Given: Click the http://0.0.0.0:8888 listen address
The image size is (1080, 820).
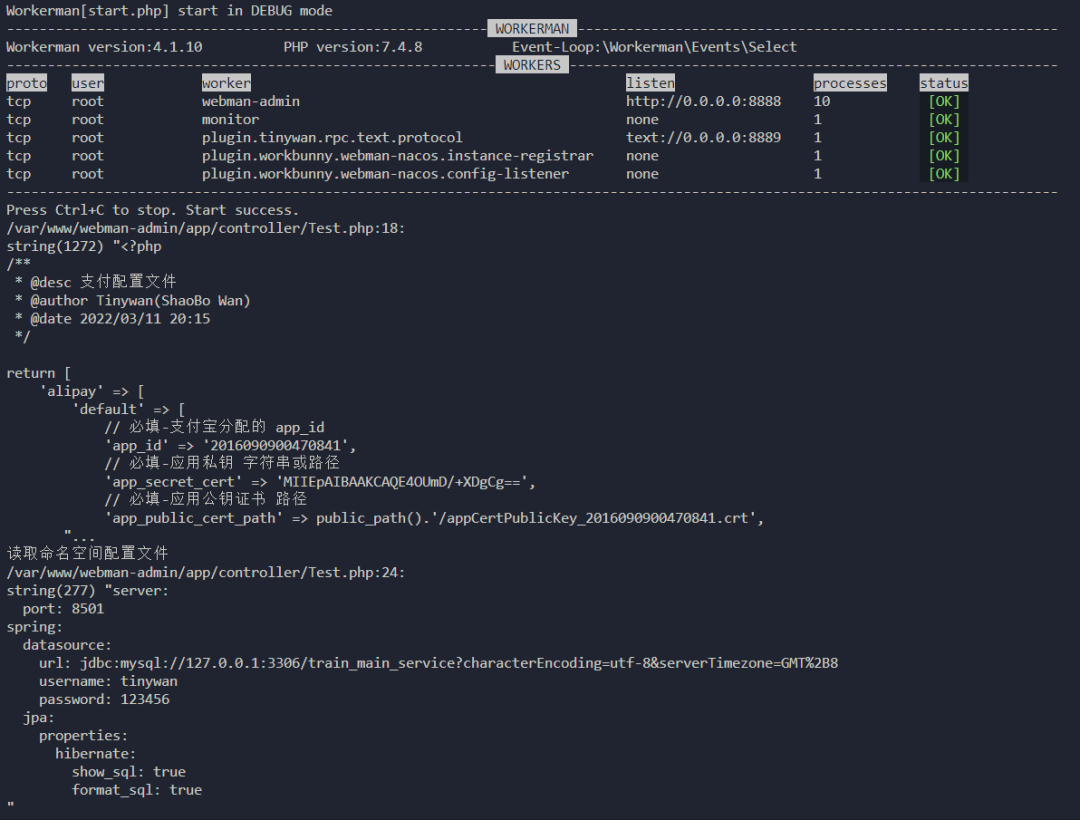Looking at the screenshot, I should [x=703, y=101].
